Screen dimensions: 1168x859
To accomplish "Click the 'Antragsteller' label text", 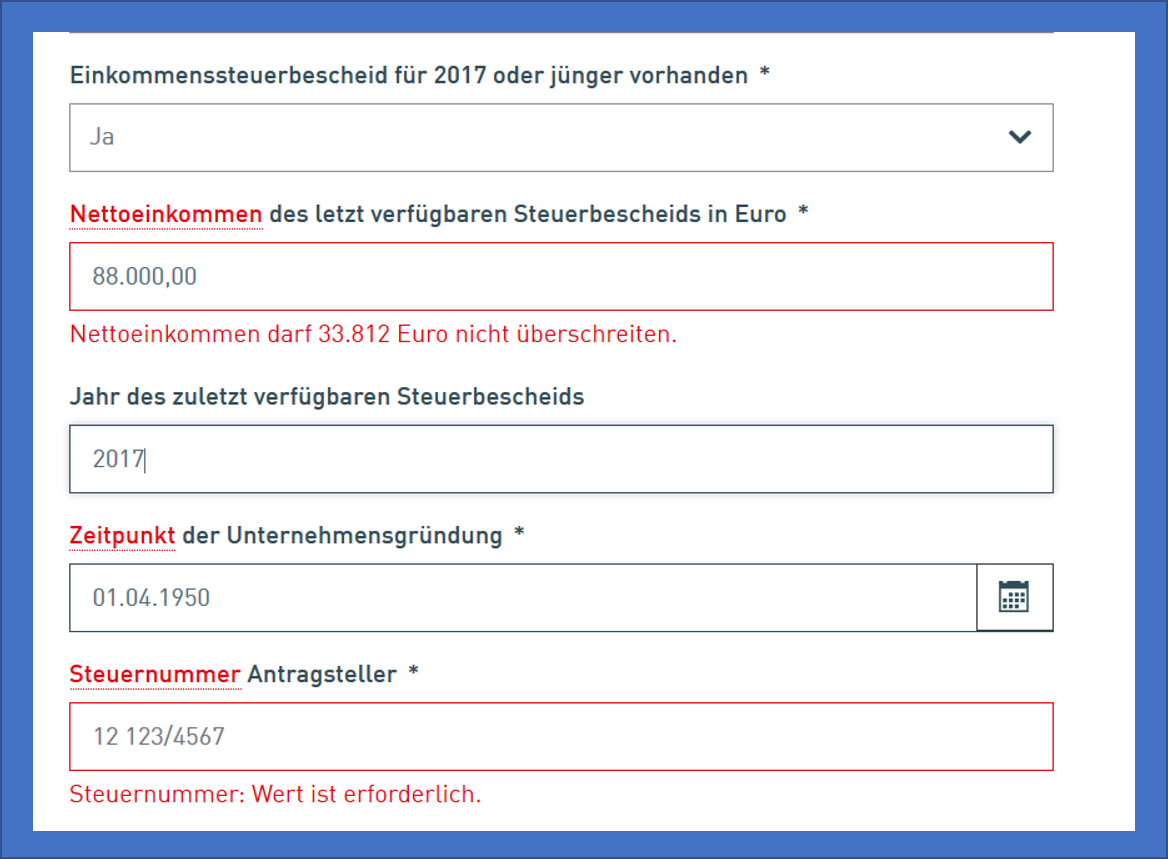I will pyautogui.click(x=322, y=675).
